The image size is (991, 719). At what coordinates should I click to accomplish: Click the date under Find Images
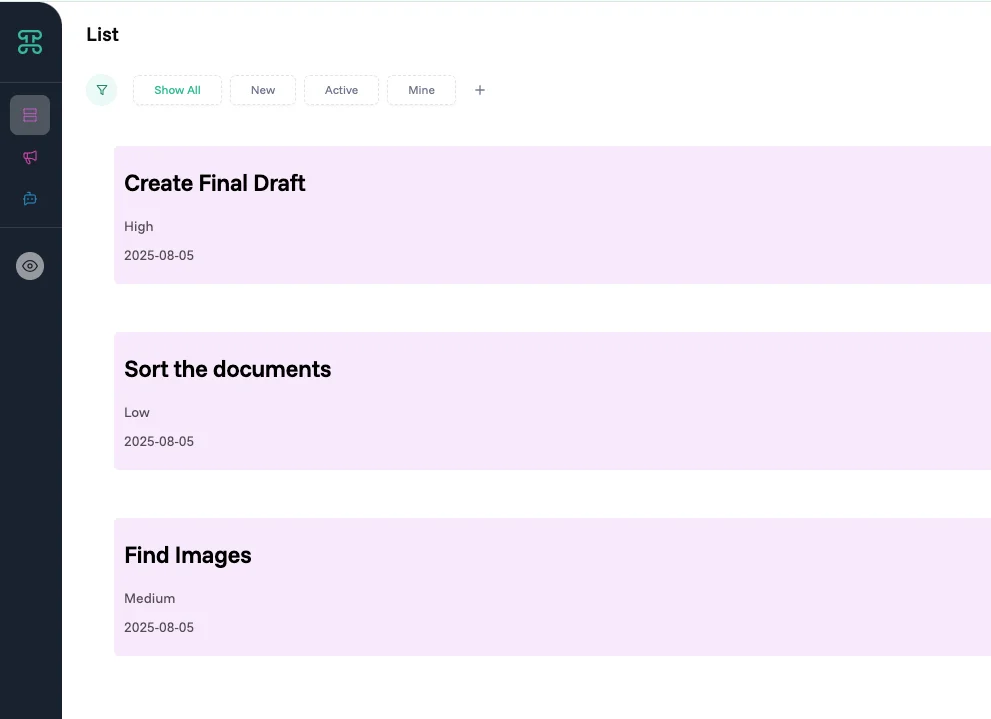pos(159,628)
